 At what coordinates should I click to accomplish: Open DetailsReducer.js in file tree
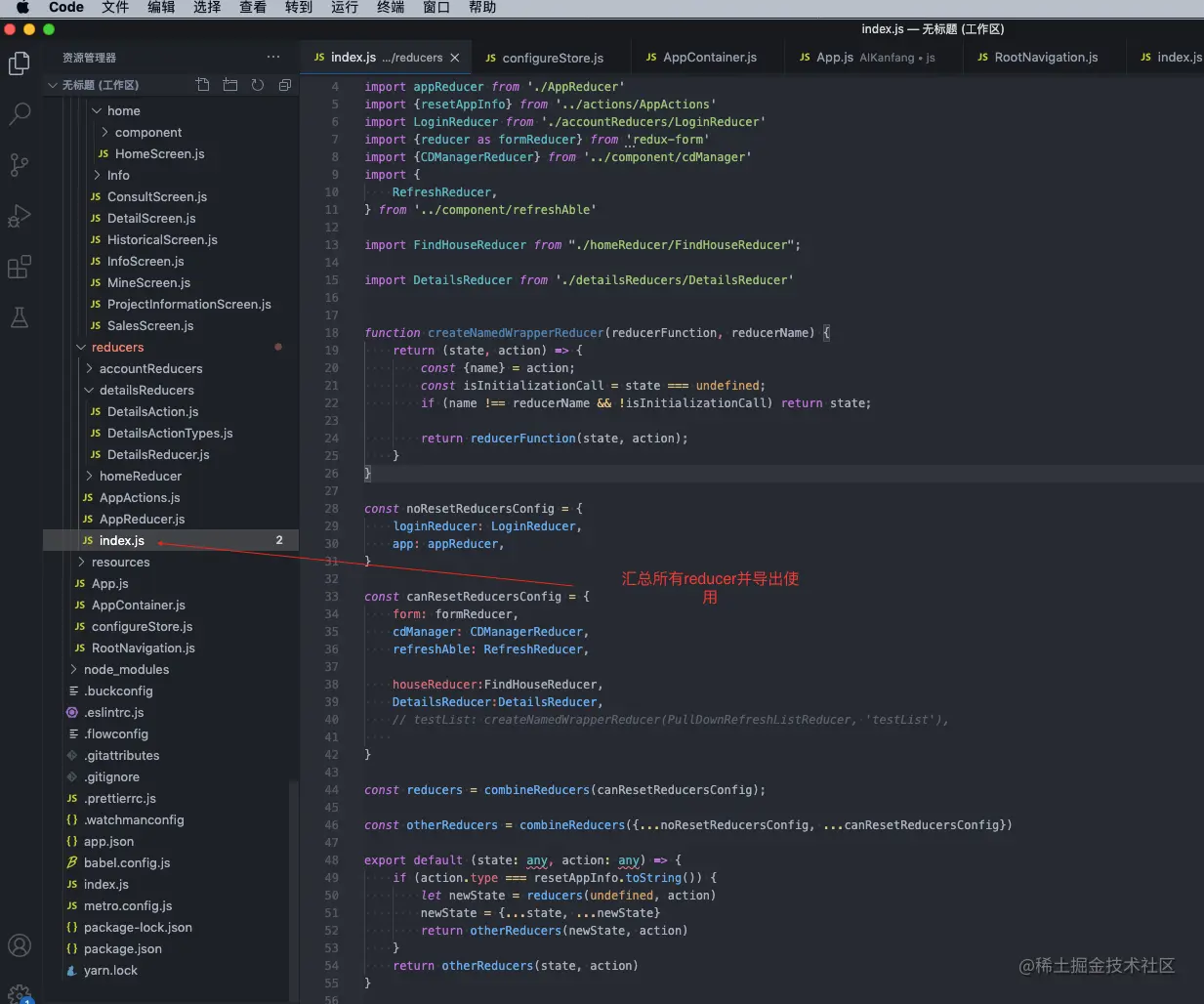click(158, 454)
